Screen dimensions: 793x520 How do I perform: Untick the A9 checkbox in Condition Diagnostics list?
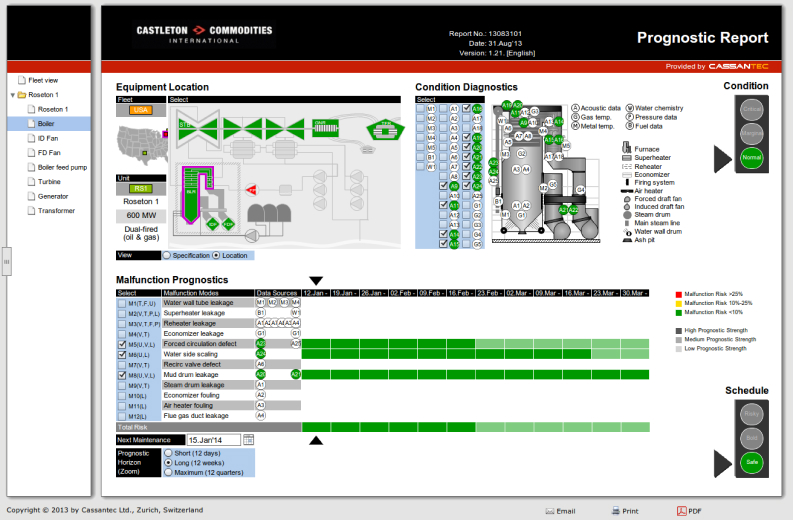[x=443, y=186]
